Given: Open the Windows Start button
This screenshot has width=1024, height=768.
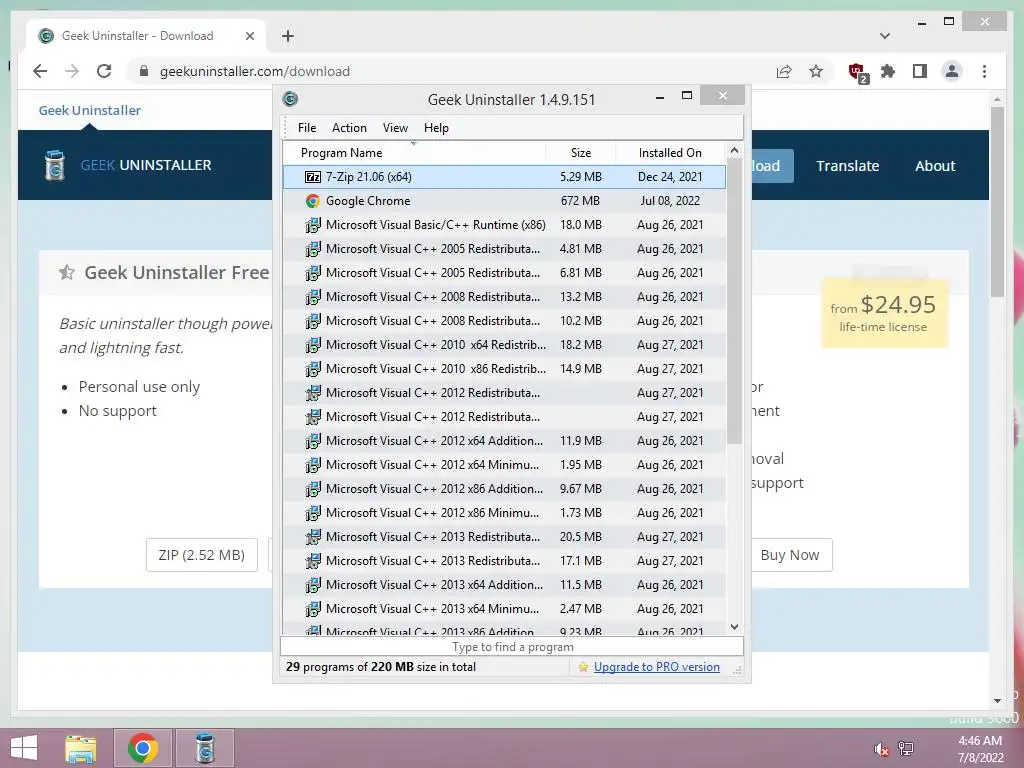Looking at the screenshot, I should (24, 748).
